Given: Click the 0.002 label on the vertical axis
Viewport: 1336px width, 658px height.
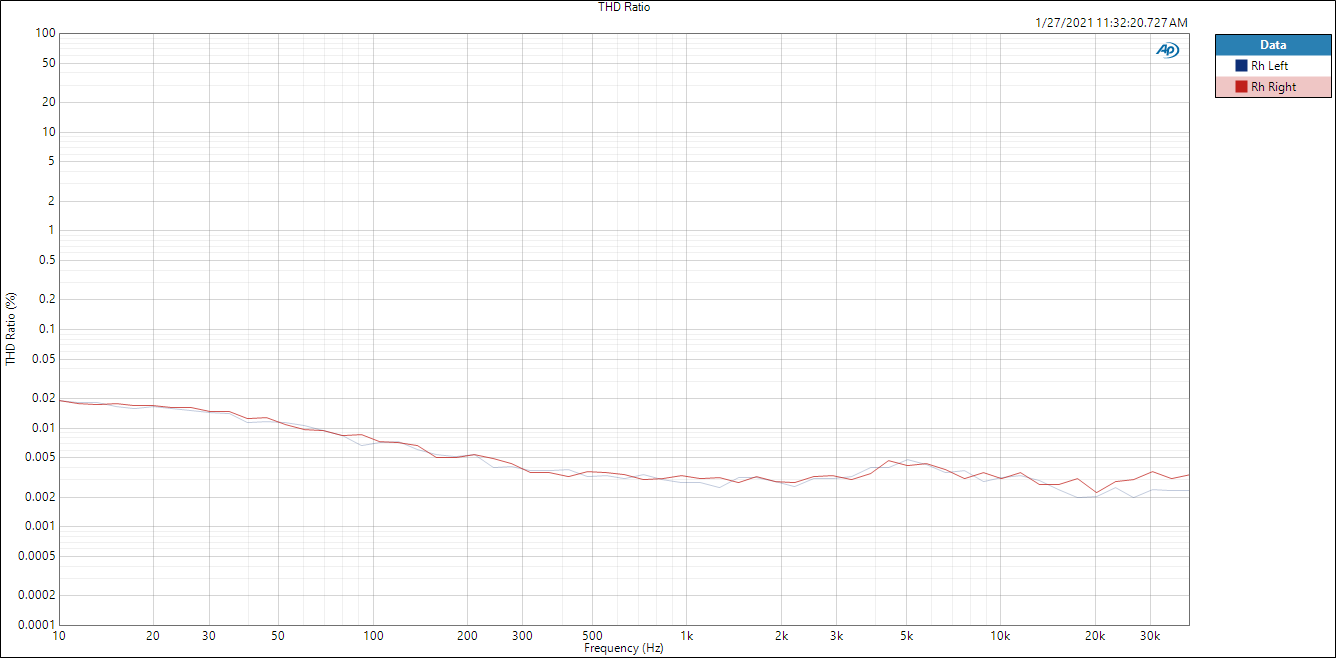Looking at the screenshot, I should click(40, 497).
